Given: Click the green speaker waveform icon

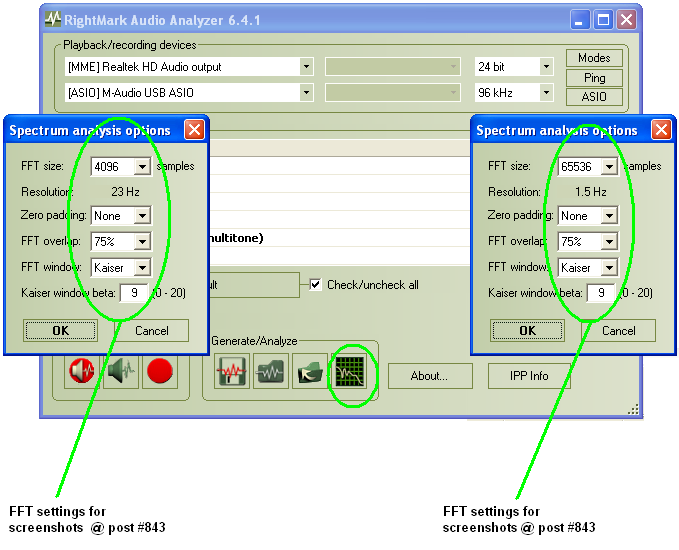Looking at the screenshot, I should pyautogui.click(x=121, y=371).
